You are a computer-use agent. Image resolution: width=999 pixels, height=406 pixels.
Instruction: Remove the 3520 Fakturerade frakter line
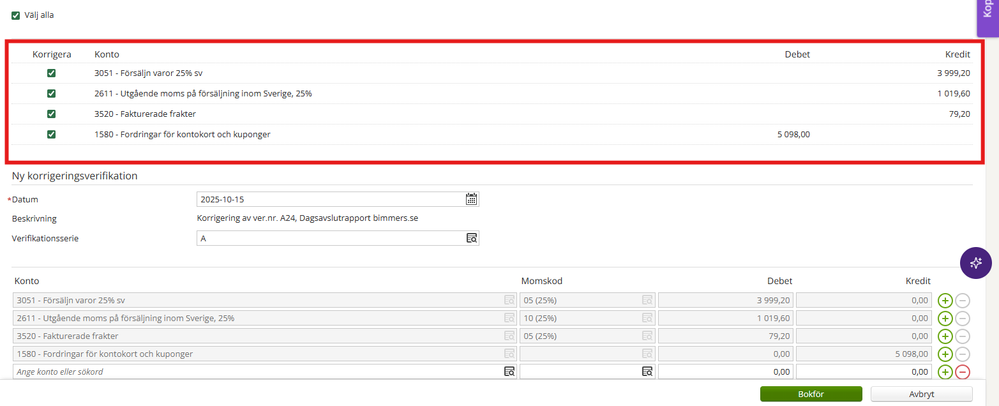pyautogui.click(x=963, y=336)
